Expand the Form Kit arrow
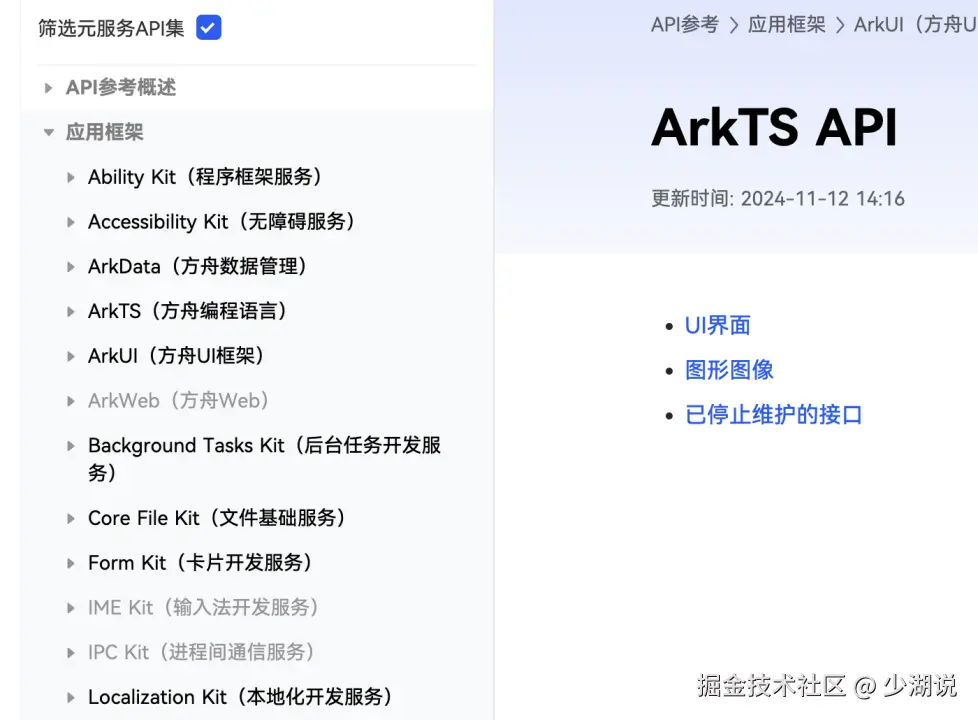 click(x=70, y=563)
